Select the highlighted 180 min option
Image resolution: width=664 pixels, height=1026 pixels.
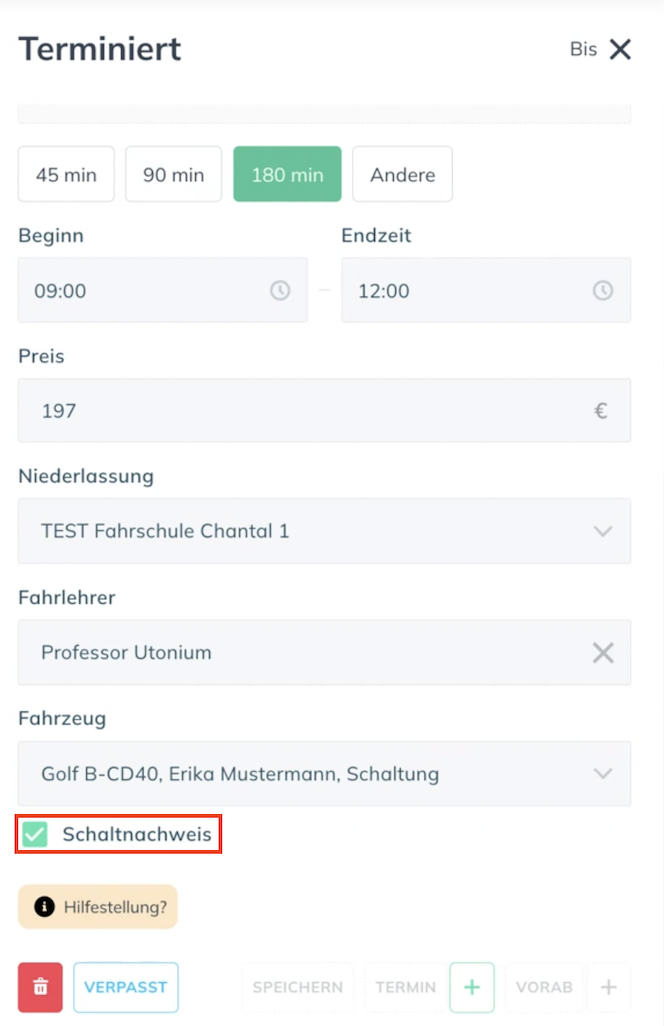(x=287, y=174)
